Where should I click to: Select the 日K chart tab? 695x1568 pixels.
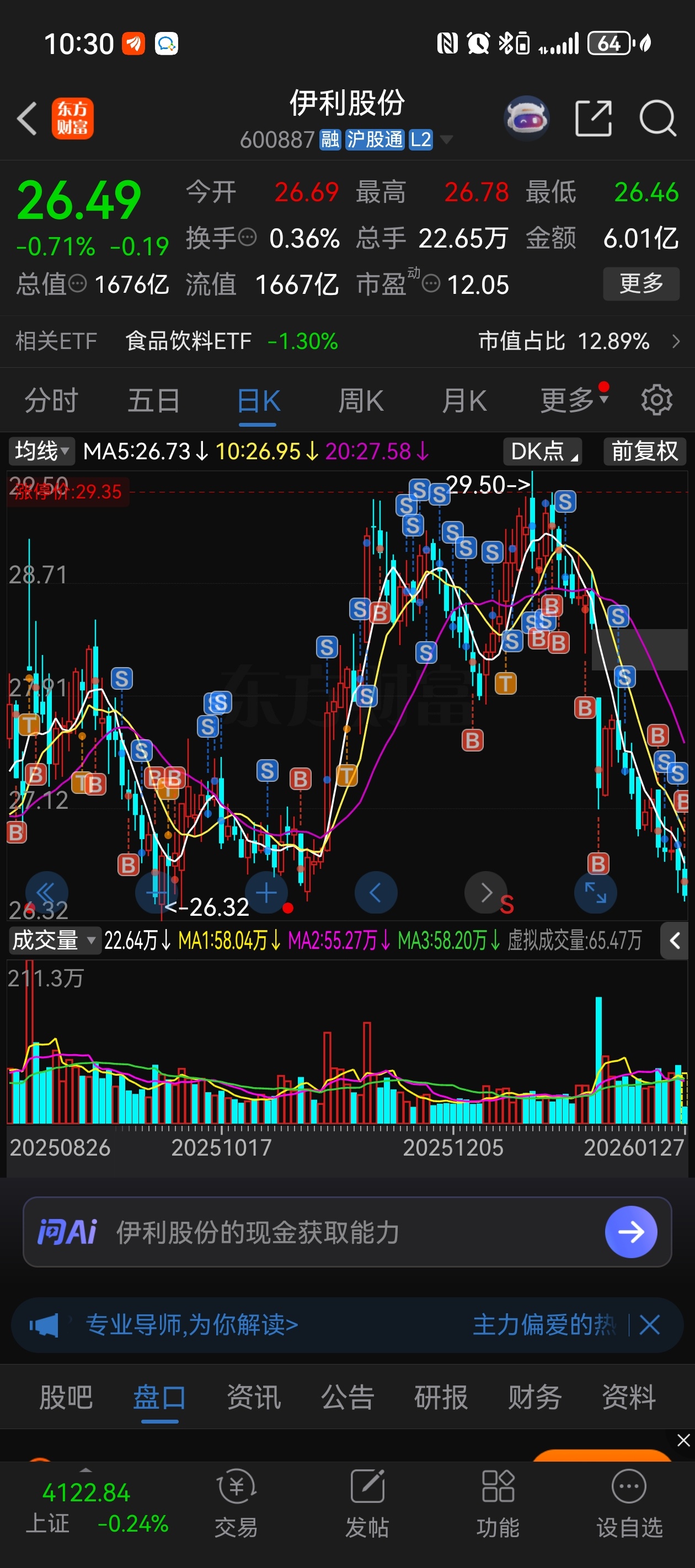click(x=258, y=400)
